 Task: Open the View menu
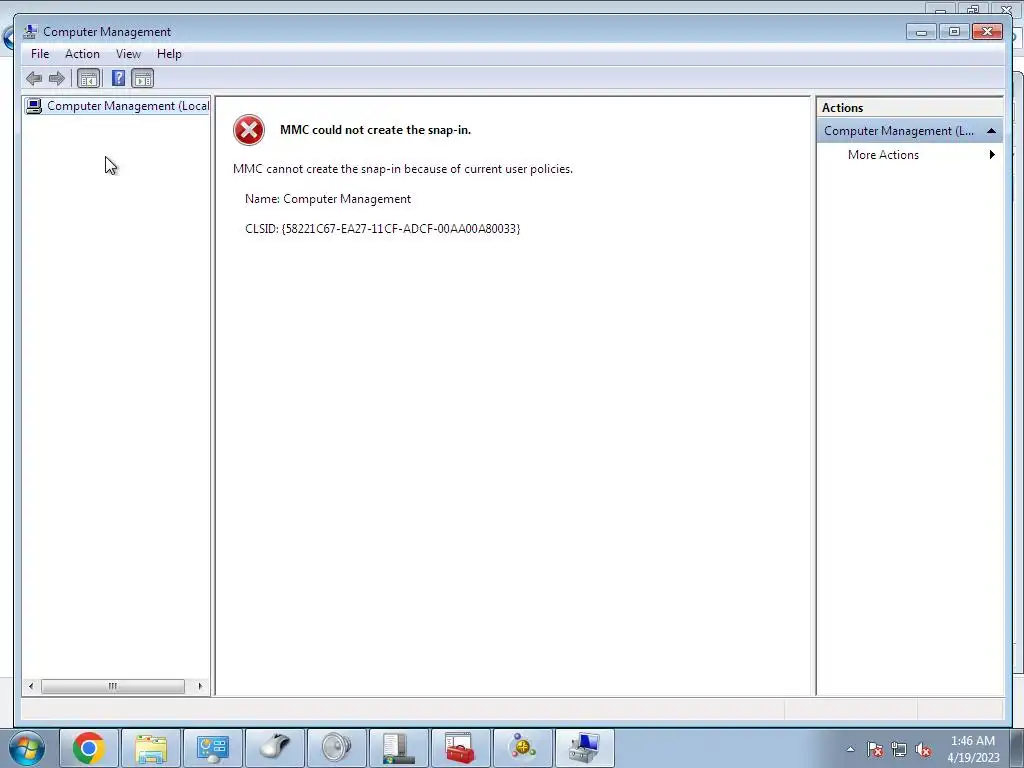tap(128, 54)
